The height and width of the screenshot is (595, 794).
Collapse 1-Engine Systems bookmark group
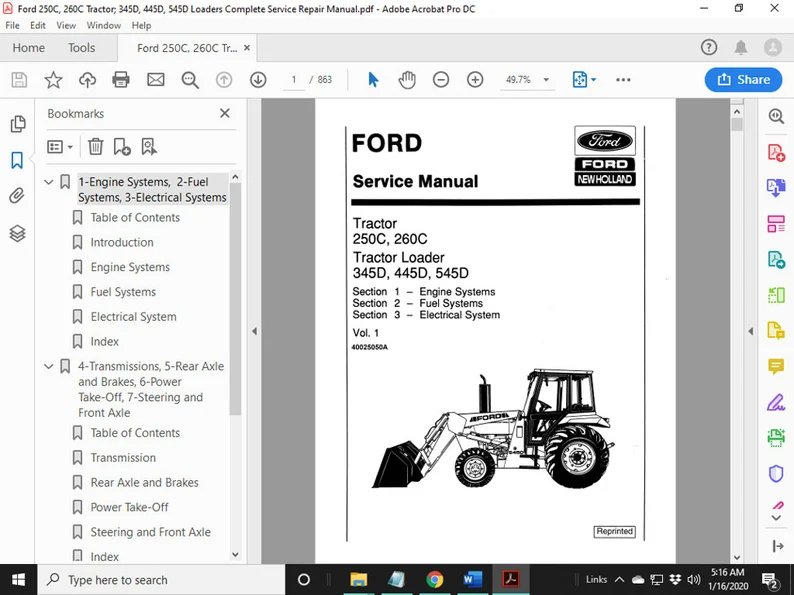pos(49,182)
